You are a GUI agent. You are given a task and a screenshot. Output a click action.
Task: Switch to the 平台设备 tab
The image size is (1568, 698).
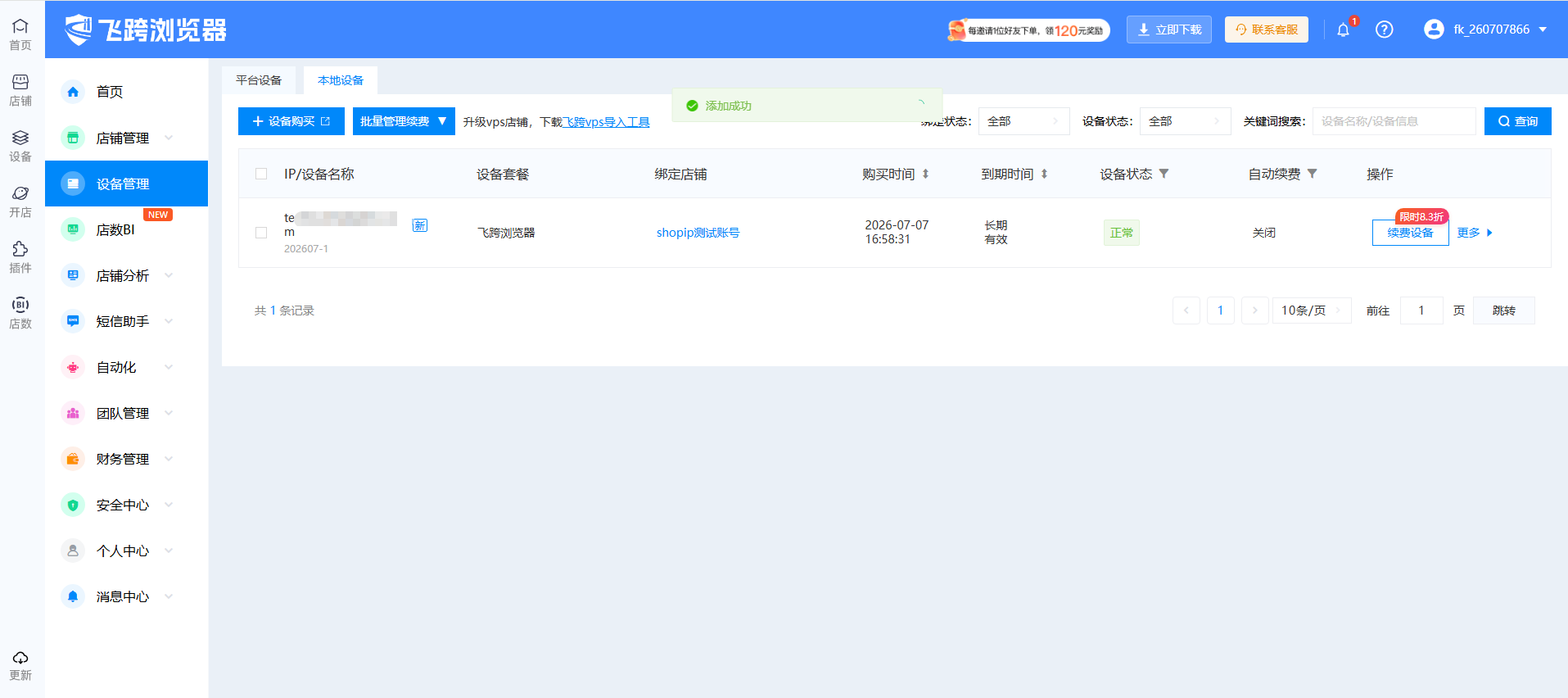pyautogui.click(x=259, y=80)
